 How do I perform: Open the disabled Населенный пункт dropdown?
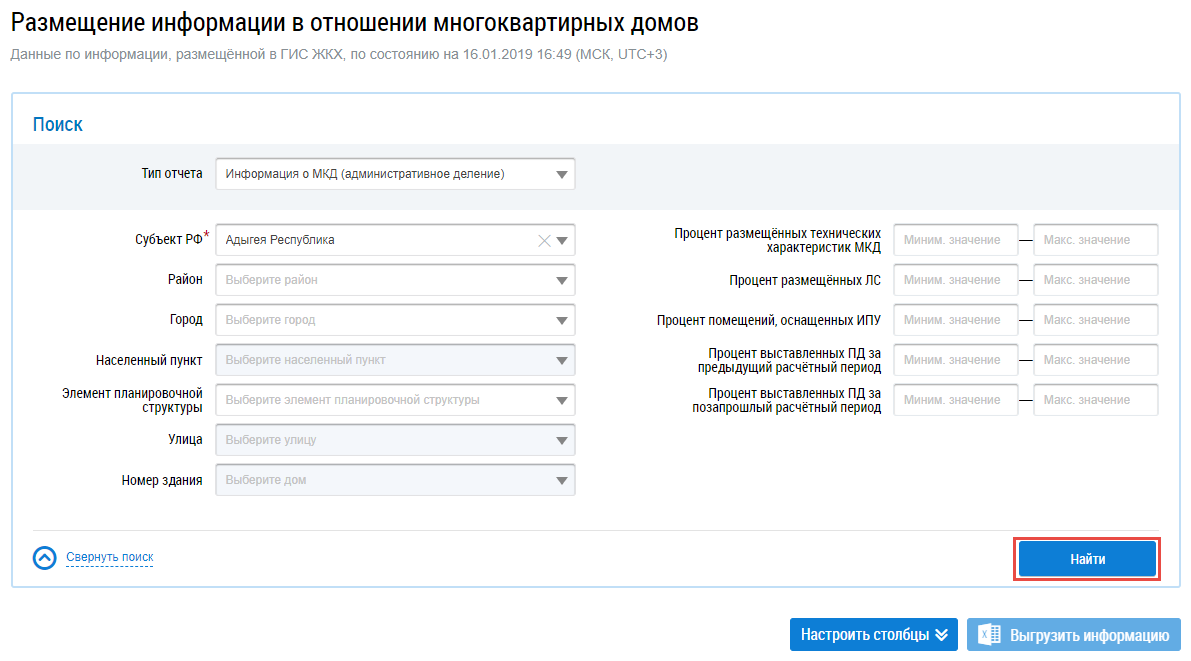pyautogui.click(x=395, y=360)
